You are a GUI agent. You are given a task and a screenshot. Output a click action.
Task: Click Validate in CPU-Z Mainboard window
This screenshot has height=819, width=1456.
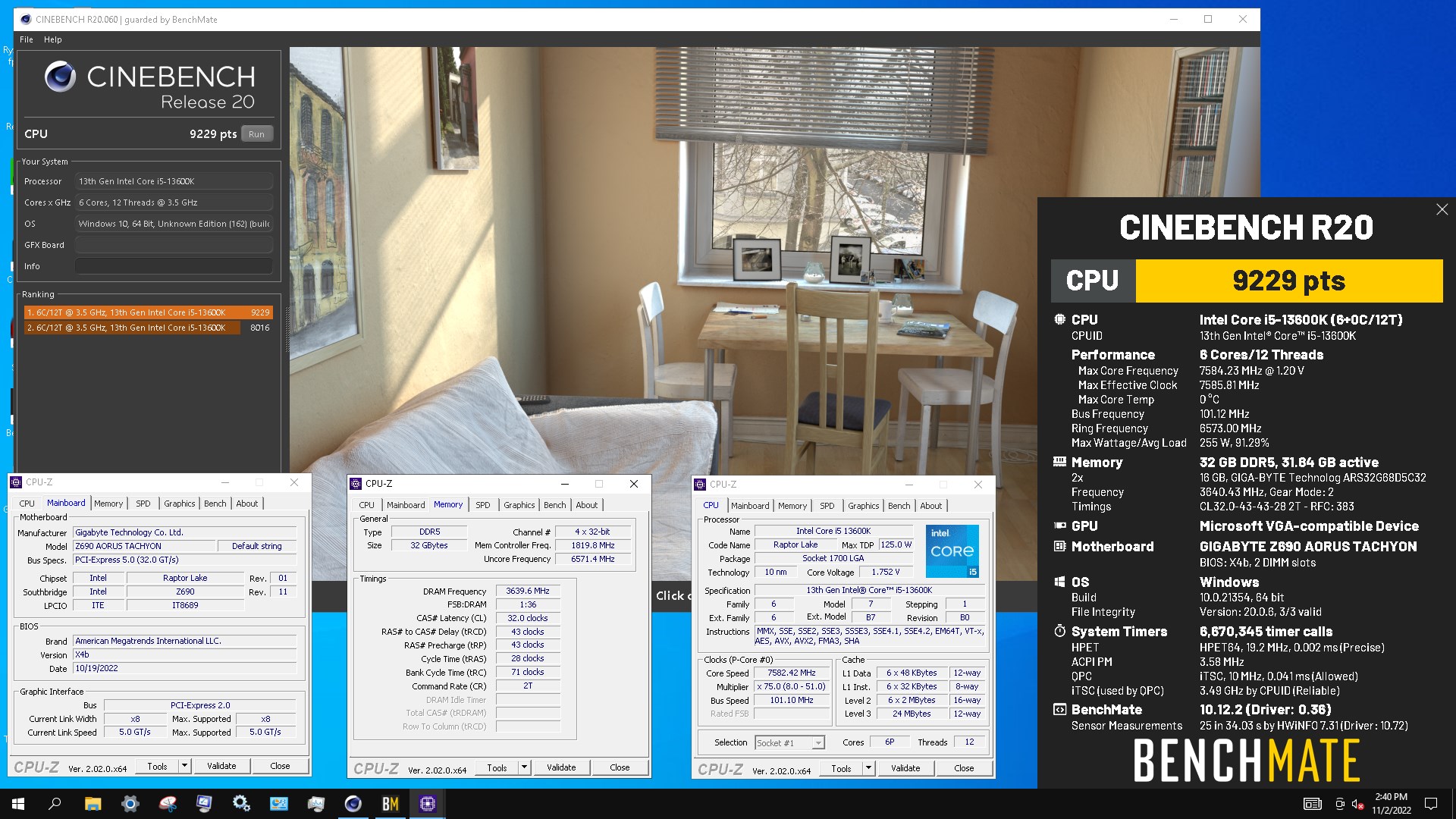point(221,766)
